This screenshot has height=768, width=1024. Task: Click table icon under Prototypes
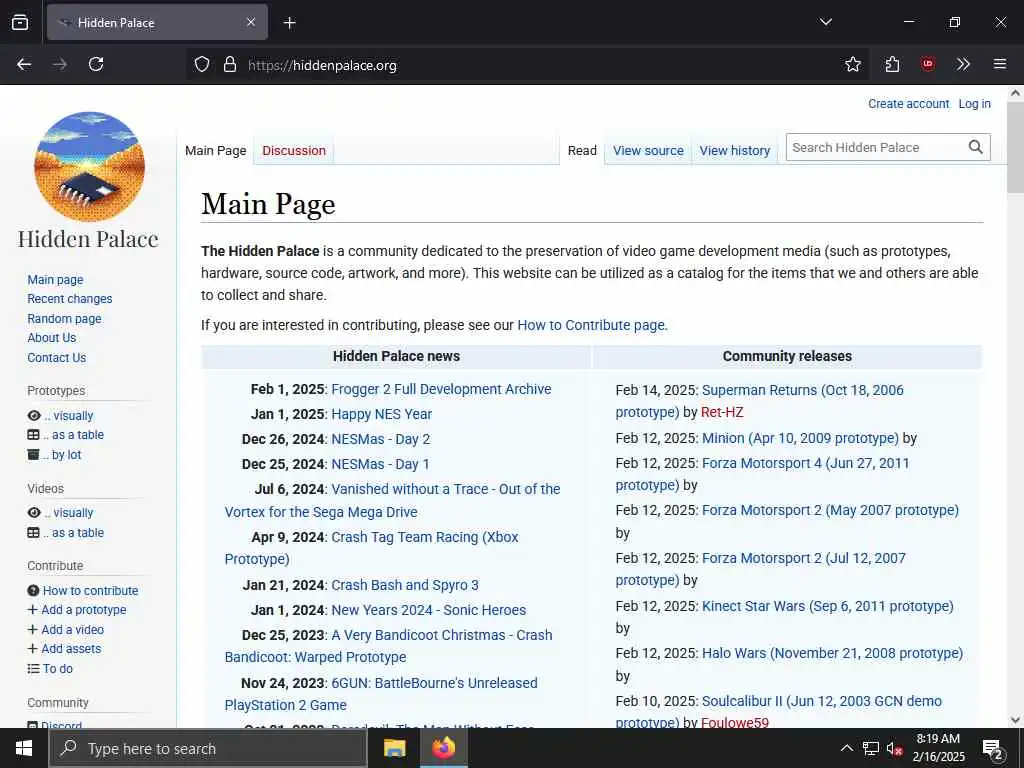pyautogui.click(x=33, y=435)
